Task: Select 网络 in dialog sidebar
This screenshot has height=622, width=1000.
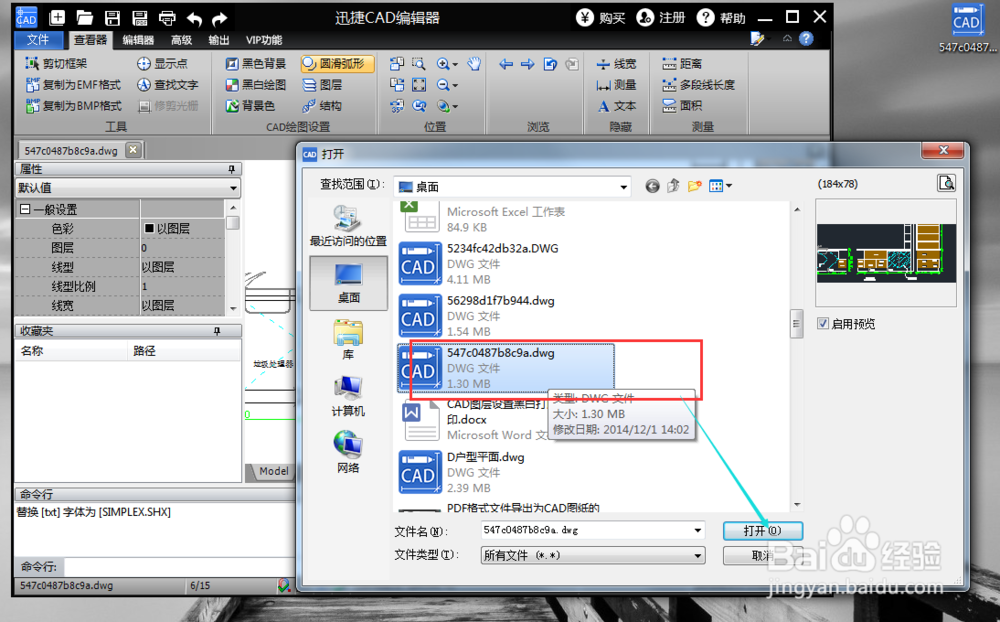Action: coord(348,453)
